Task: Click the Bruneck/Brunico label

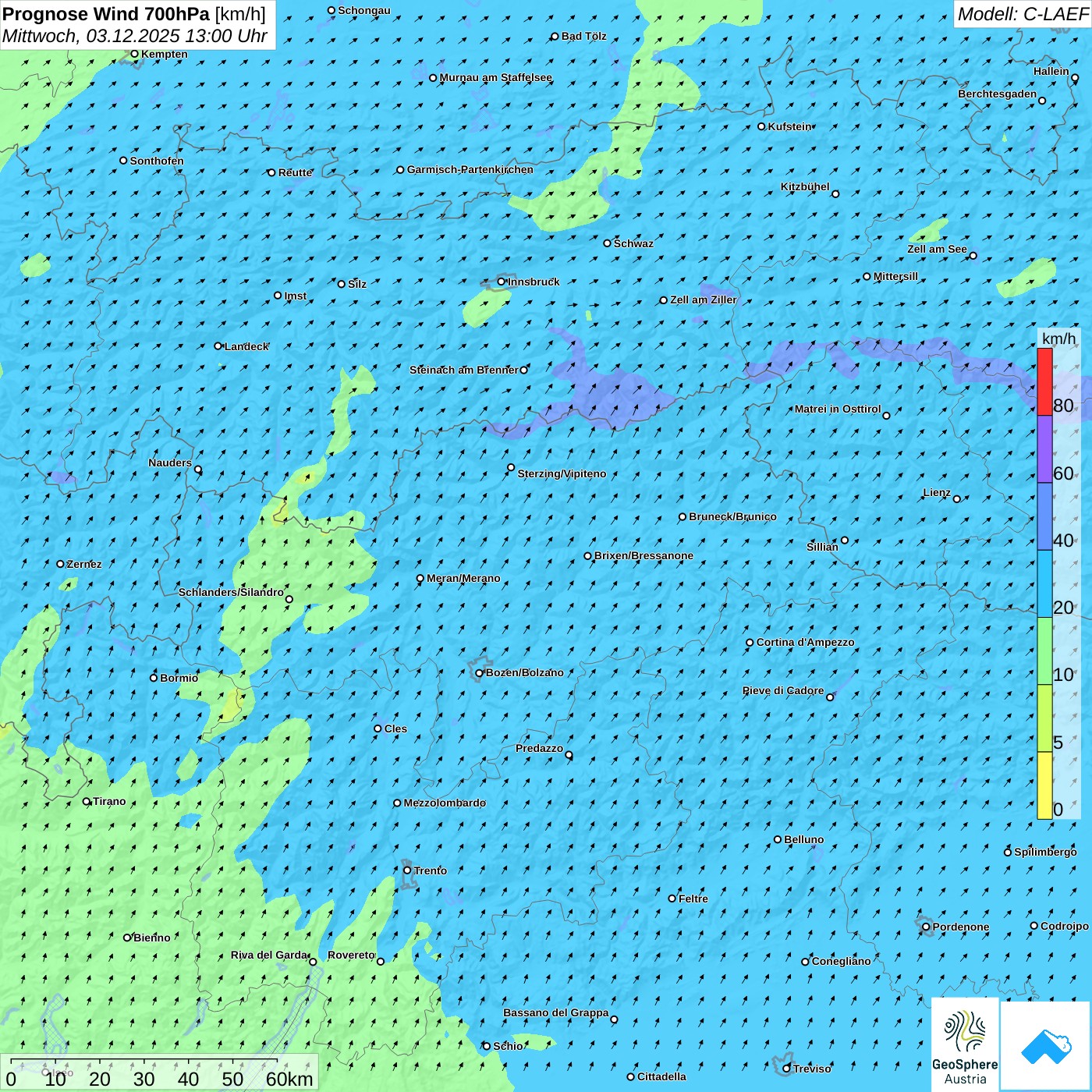Action: pyautogui.click(x=732, y=516)
